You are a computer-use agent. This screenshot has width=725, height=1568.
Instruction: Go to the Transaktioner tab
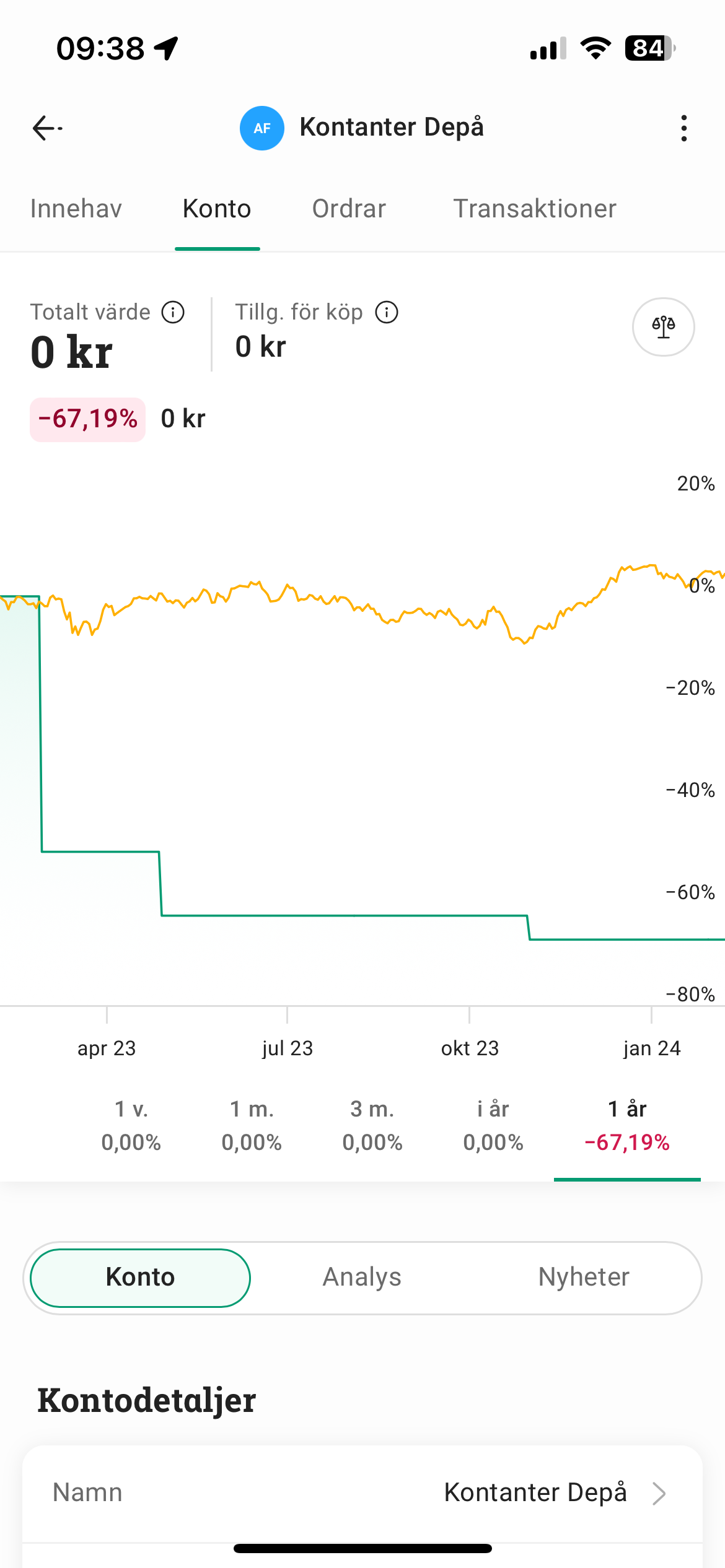coord(535,209)
